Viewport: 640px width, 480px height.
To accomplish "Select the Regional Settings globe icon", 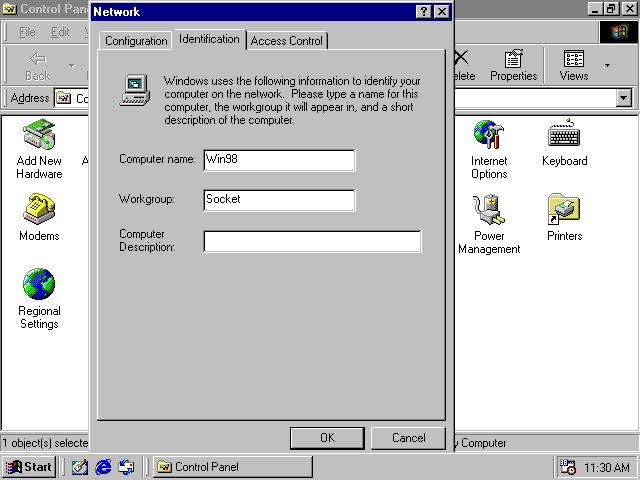I will click(x=39, y=284).
